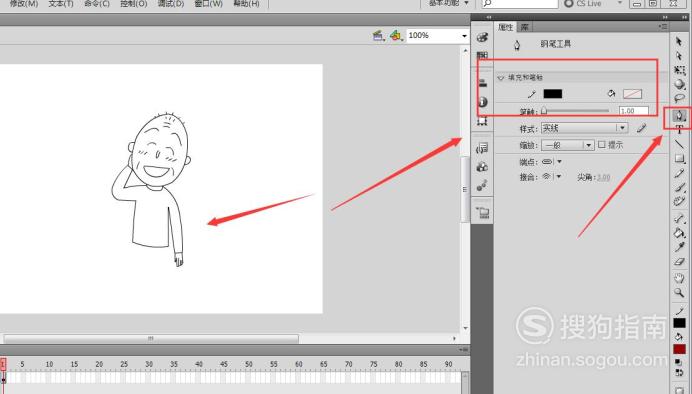Collapse the 填充和笔触 section
Screen dimensions: 692x394
click(x=500, y=78)
